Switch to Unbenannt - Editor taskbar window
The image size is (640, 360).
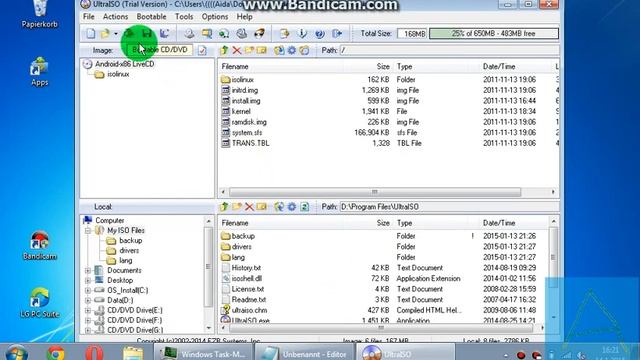[x=304, y=353]
